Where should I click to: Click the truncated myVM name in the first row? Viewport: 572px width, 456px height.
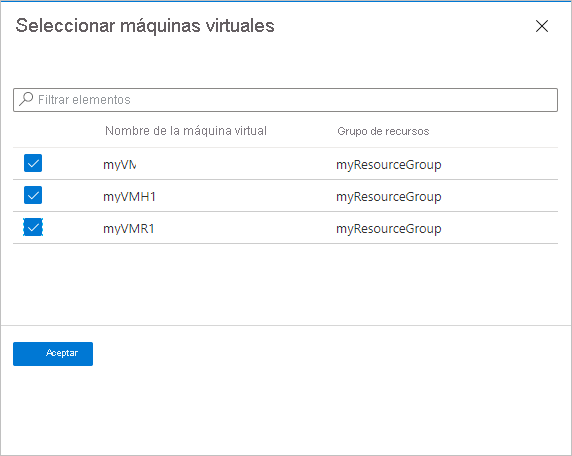tap(120, 165)
